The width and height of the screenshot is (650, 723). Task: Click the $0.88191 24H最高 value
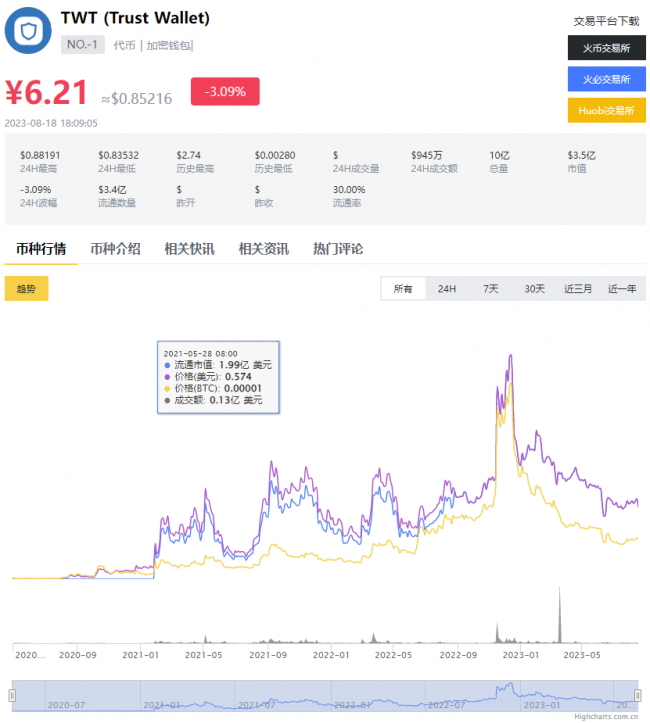40,155
